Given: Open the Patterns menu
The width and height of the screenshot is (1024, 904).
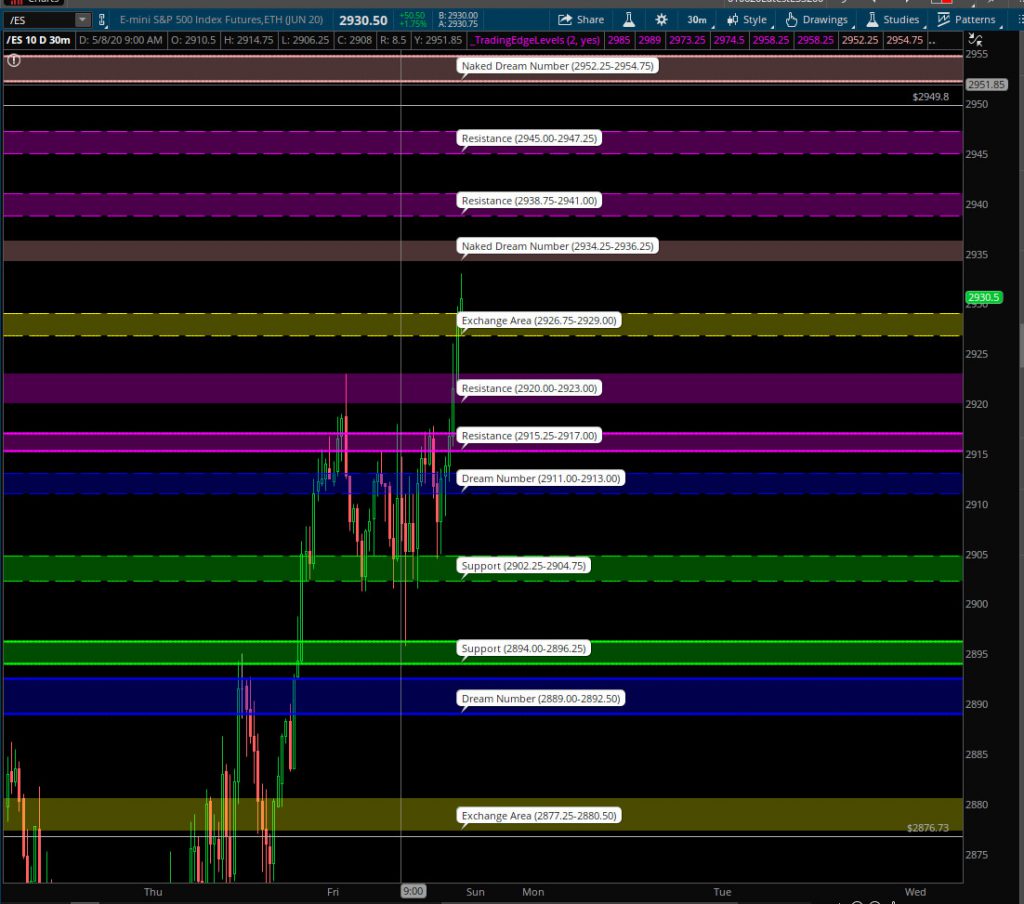Looking at the screenshot, I should click(966, 20).
